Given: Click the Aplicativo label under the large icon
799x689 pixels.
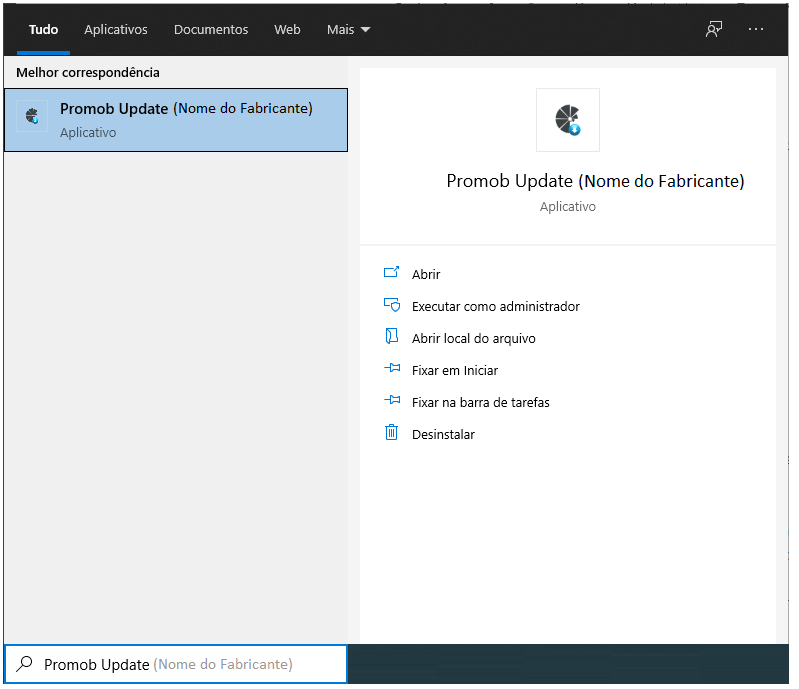Looking at the screenshot, I should point(568,206).
